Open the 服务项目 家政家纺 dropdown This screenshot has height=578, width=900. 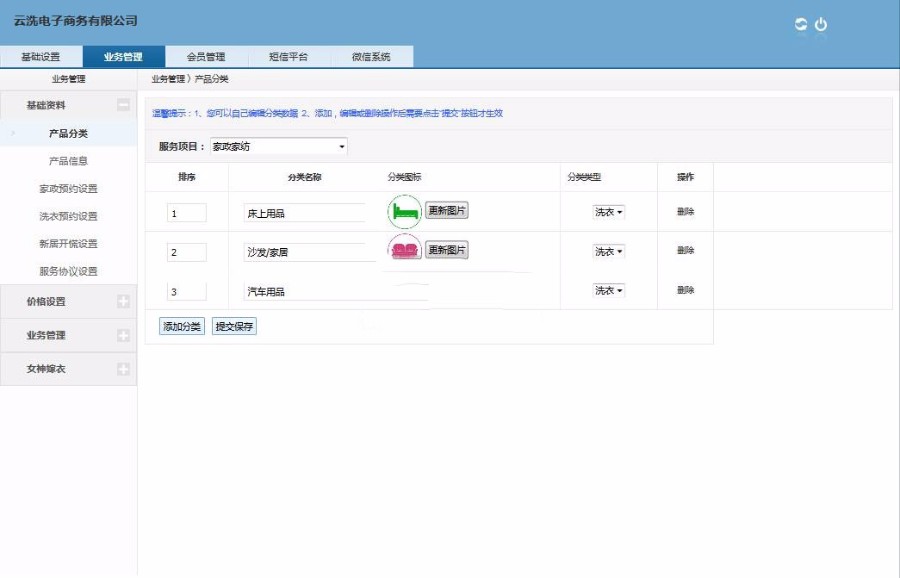tap(279, 146)
